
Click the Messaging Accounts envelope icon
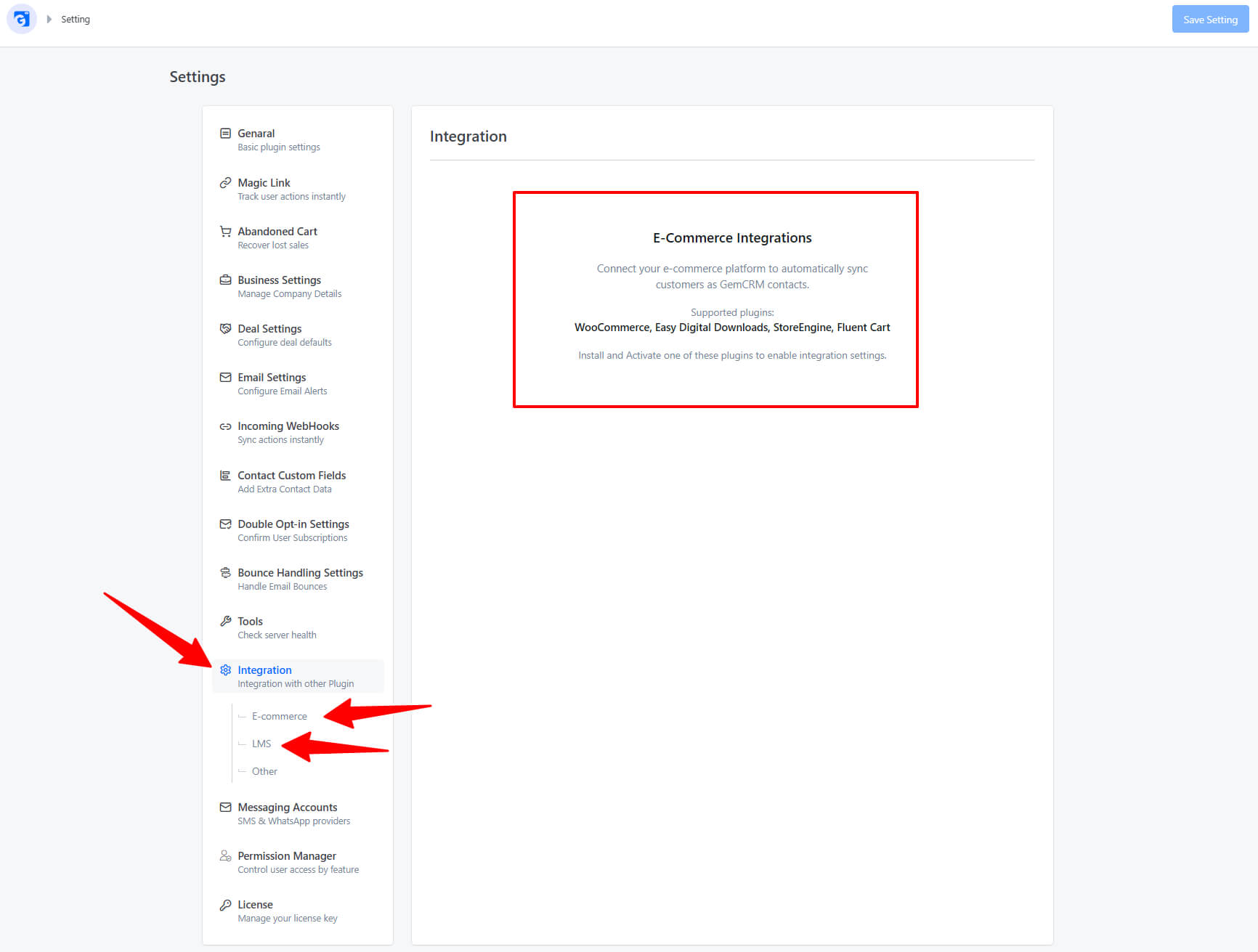(225, 807)
